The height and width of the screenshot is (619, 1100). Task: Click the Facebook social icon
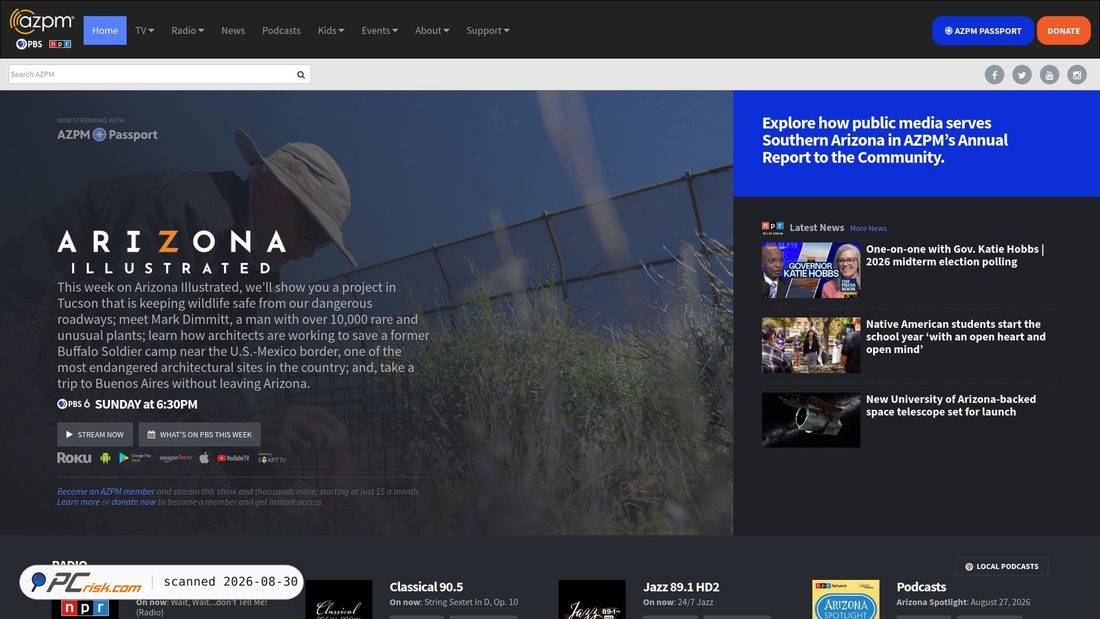tap(994, 74)
